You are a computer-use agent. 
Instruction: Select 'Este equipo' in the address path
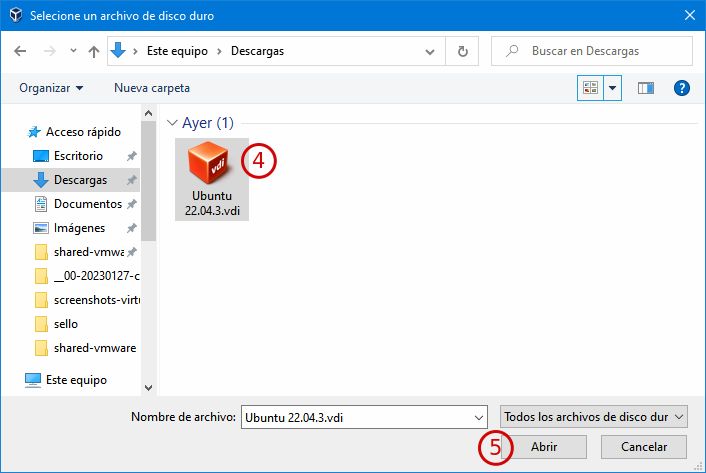click(x=177, y=51)
